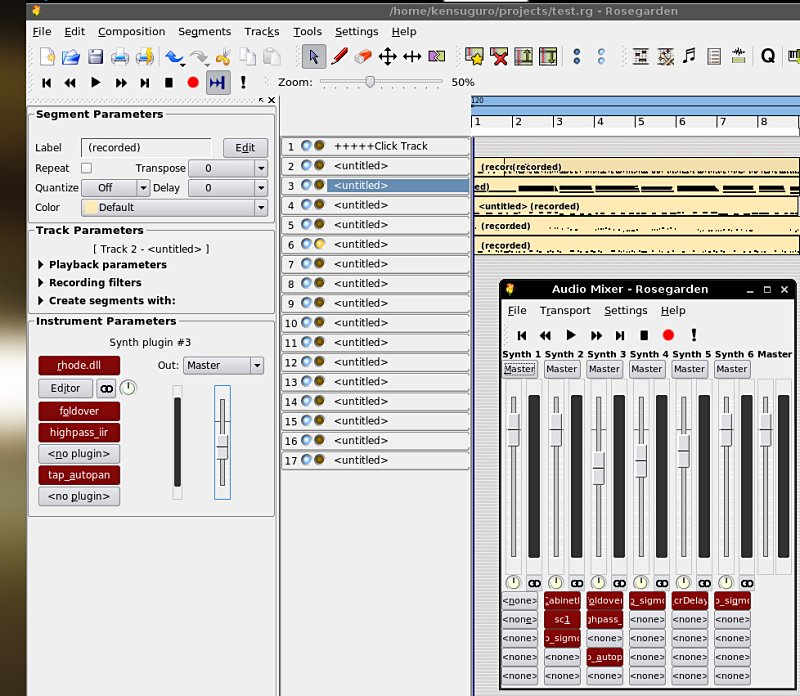The height and width of the screenshot is (696, 800).
Task: Open the plugin Editor button
Action: (65, 388)
